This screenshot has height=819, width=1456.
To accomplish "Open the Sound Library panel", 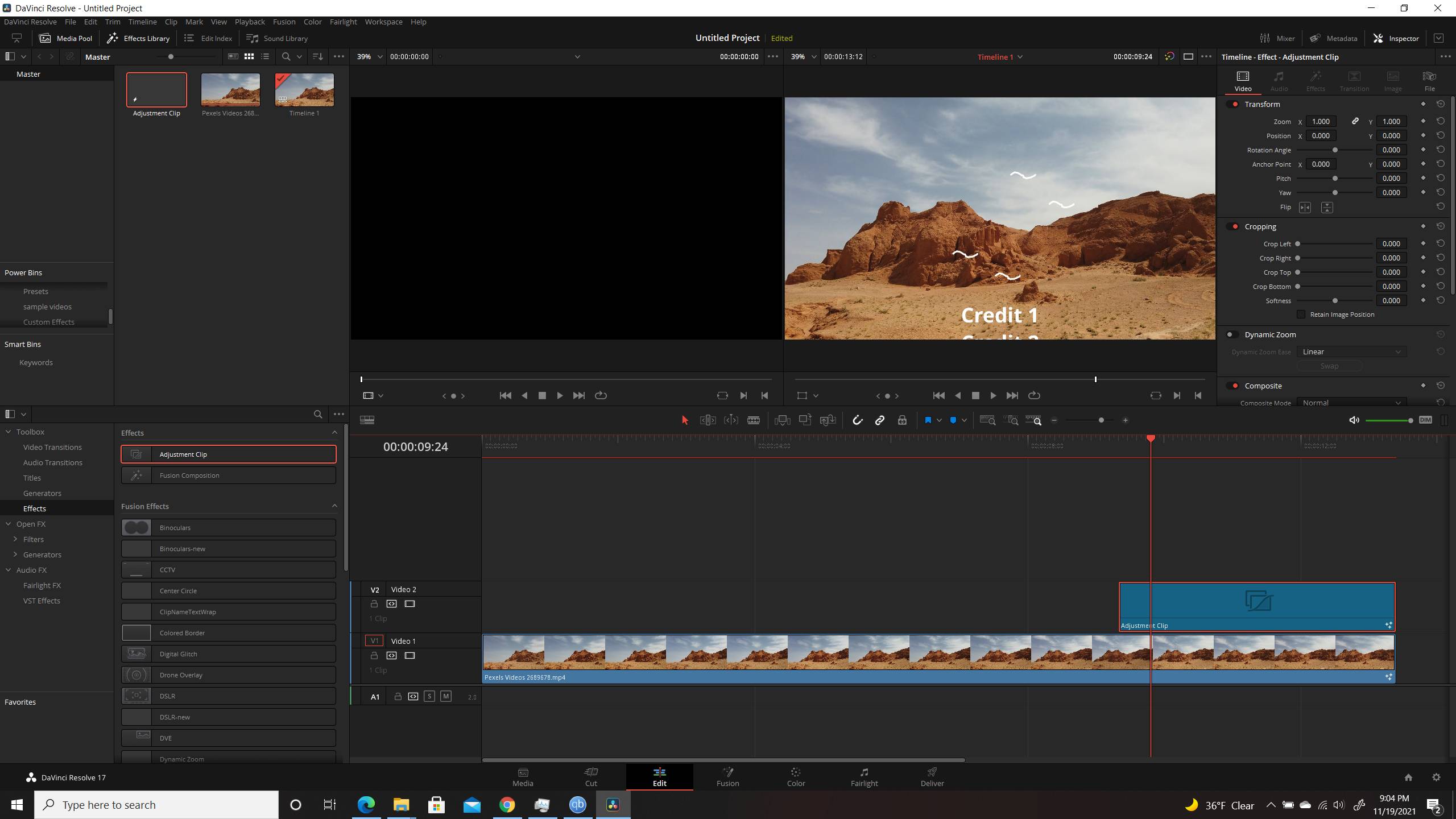I will pyautogui.click(x=277, y=38).
